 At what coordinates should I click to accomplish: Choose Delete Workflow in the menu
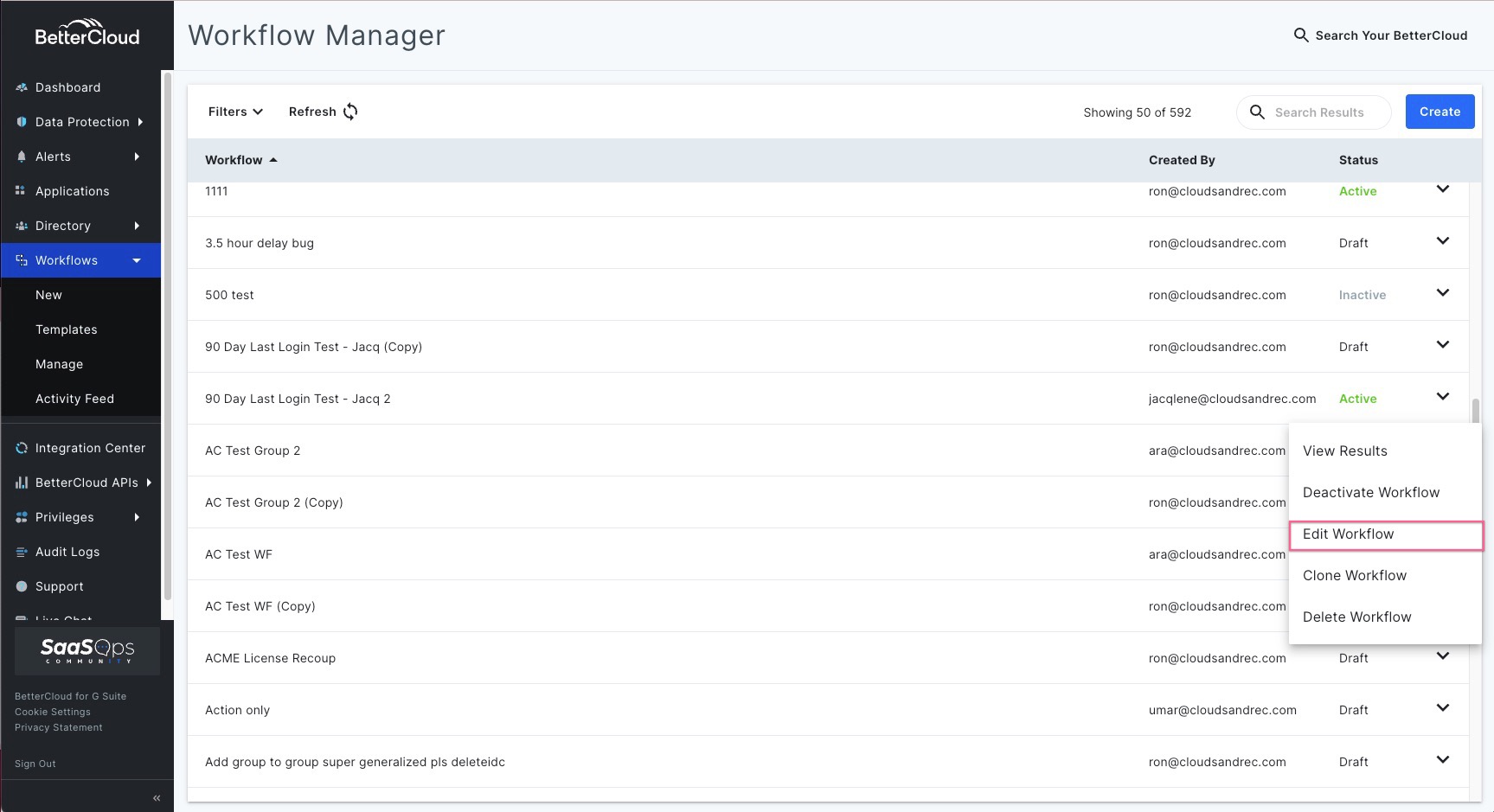point(1356,617)
